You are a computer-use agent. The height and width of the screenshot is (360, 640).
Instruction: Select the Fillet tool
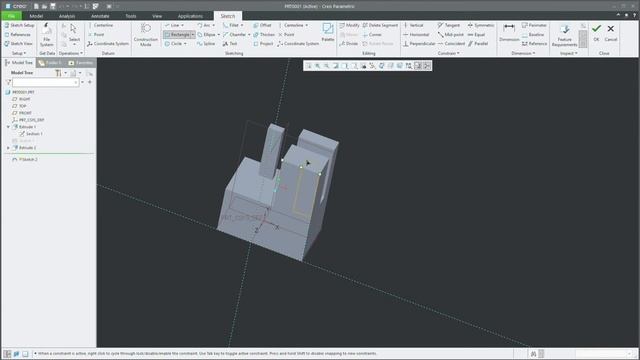(231, 25)
